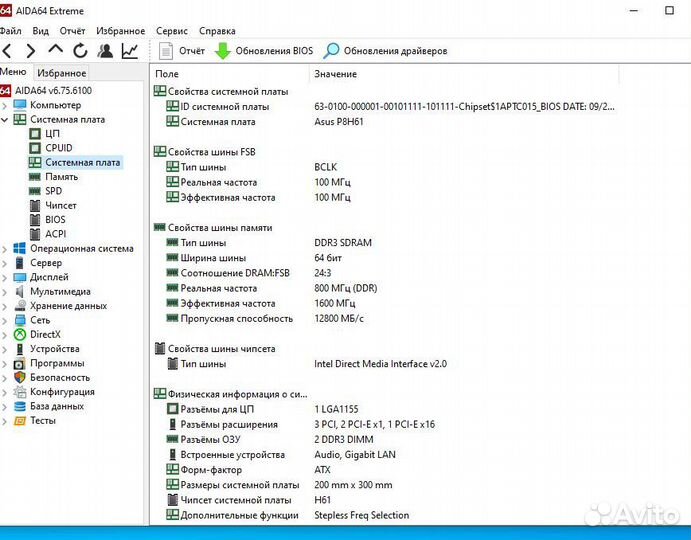Switch to the Избранное tab

pyautogui.click(x=61, y=73)
